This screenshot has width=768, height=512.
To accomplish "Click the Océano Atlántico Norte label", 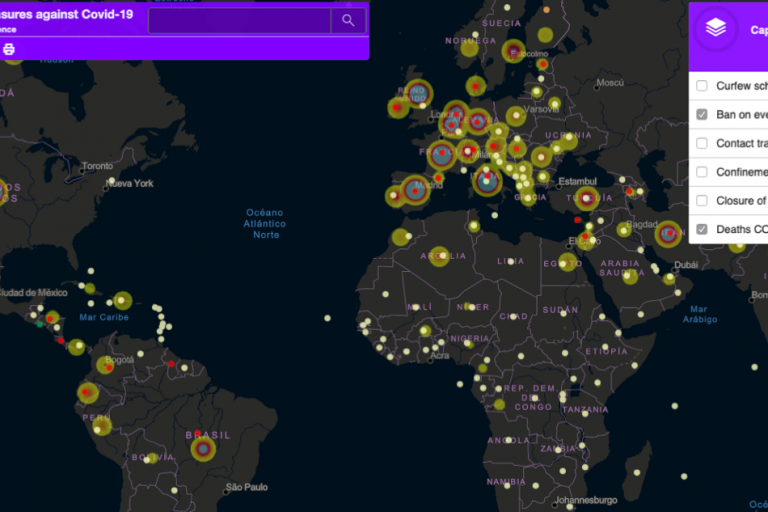I will pos(266,223).
